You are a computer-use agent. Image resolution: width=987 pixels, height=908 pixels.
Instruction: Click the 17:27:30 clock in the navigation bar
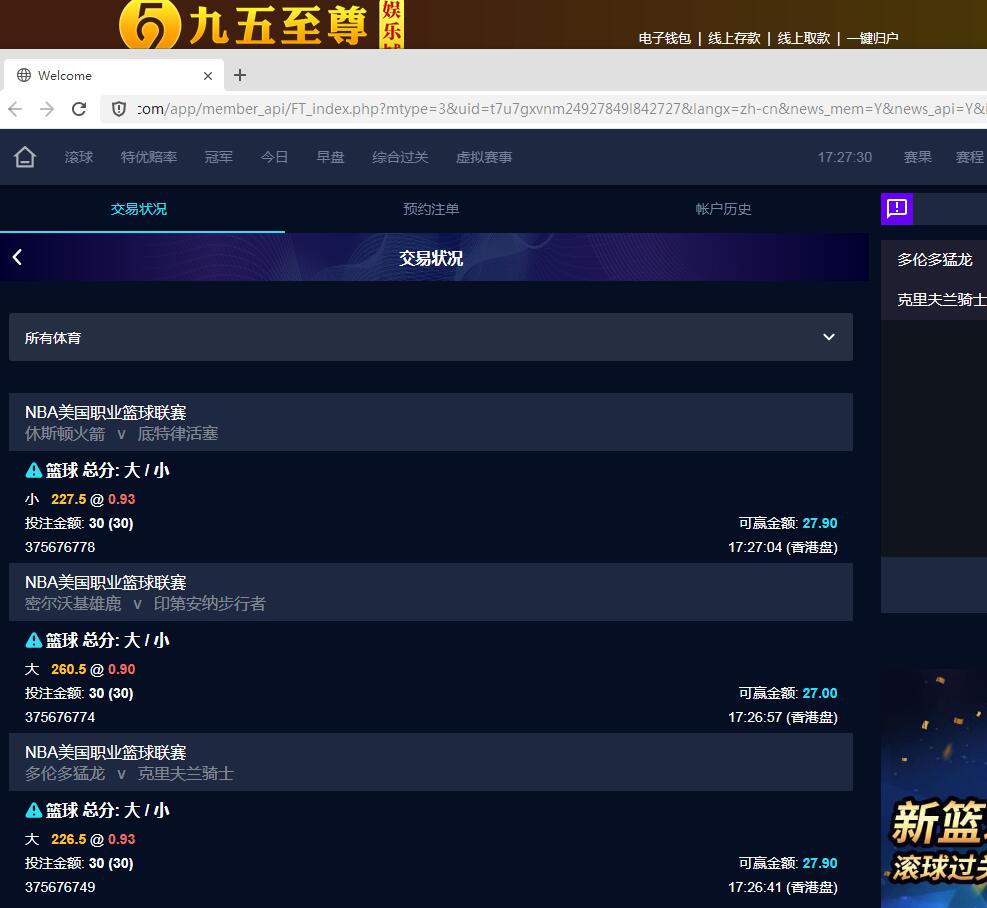point(845,157)
